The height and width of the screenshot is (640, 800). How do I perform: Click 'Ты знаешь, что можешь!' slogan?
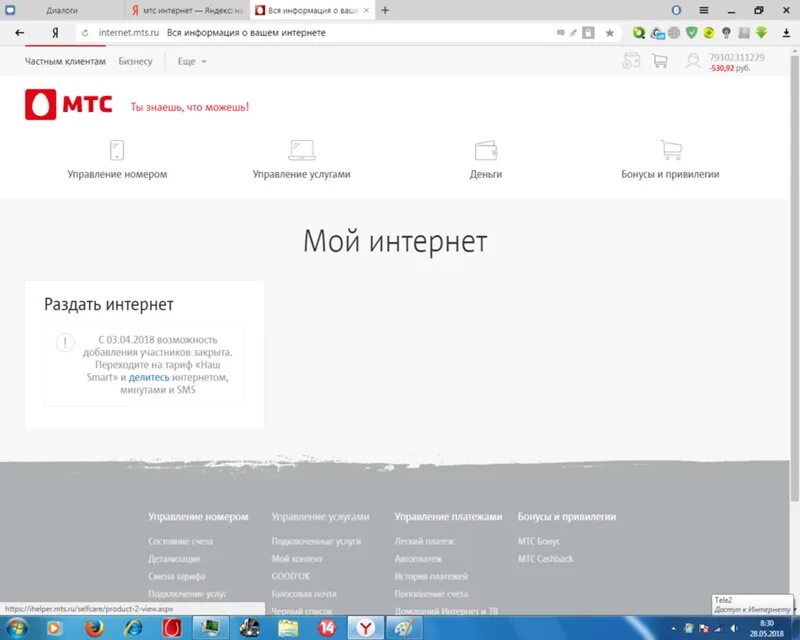point(190,107)
